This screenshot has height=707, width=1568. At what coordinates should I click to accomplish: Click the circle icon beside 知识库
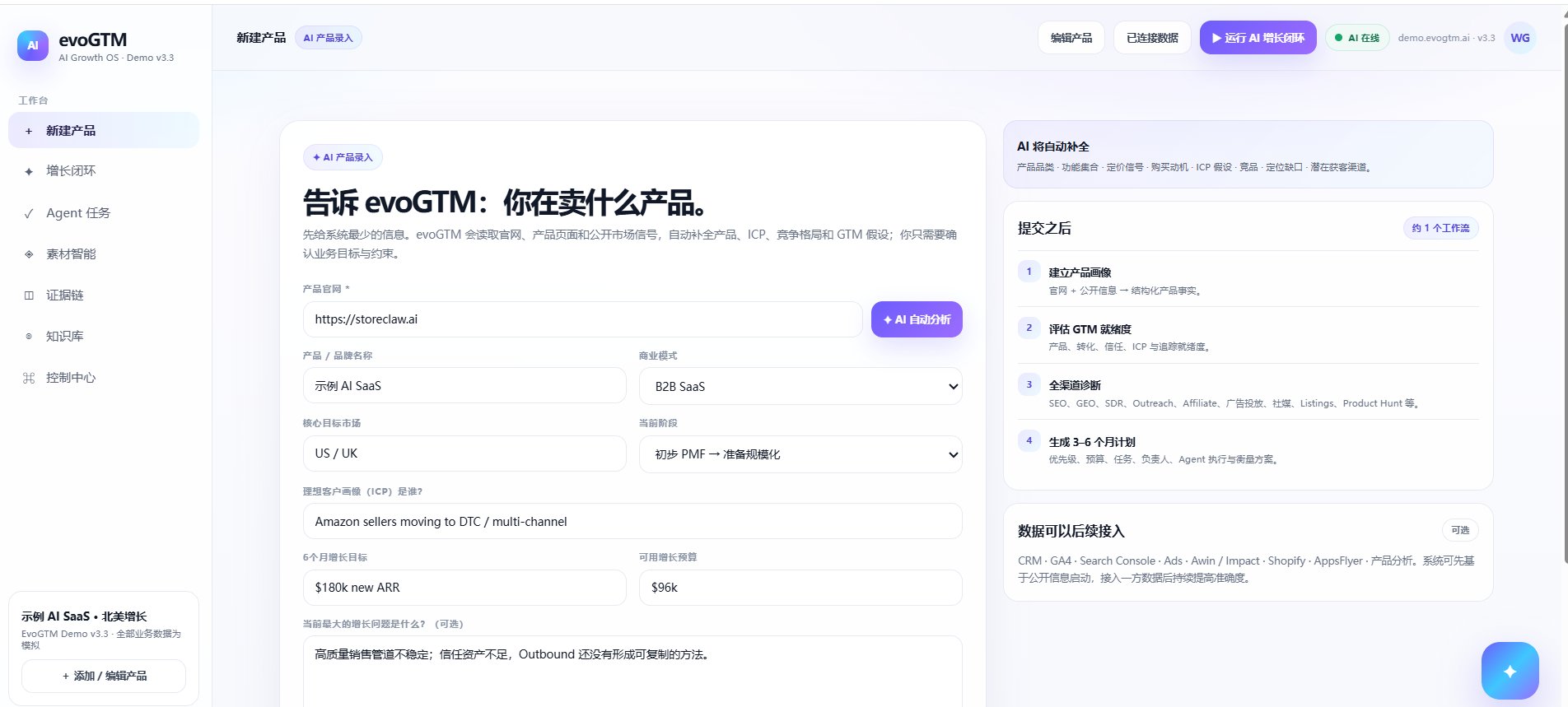tap(29, 337)
